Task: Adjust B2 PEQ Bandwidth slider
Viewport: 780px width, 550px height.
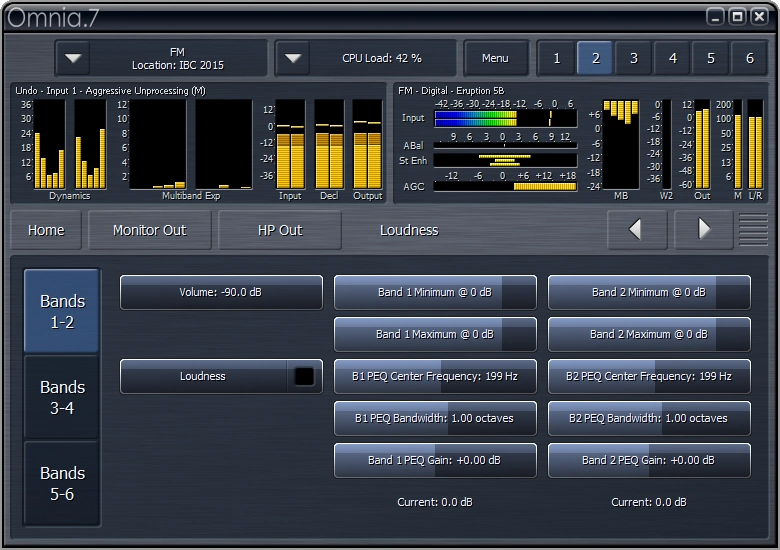Action: click(649, 418)
